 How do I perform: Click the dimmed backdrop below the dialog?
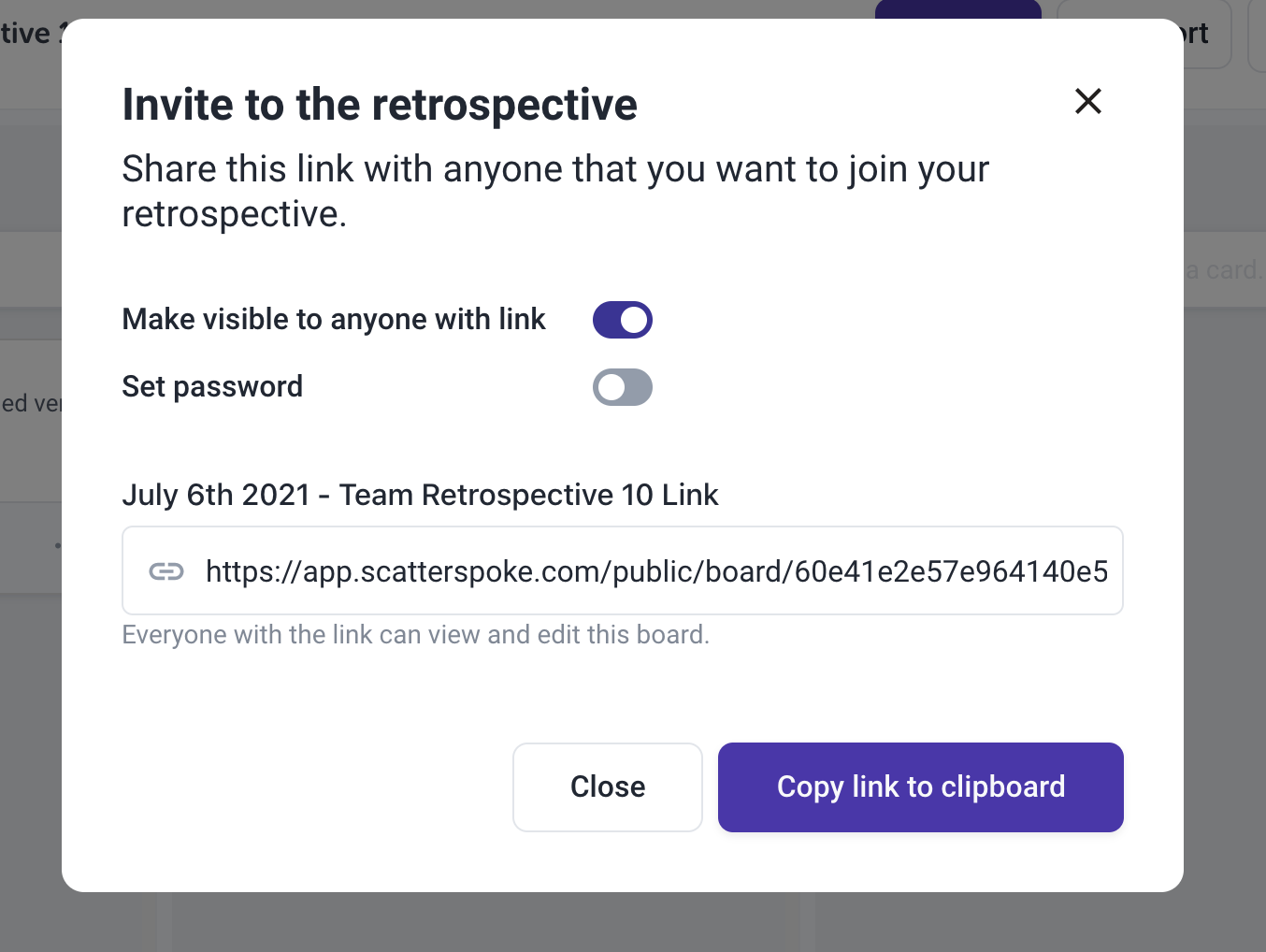pos(633,923)
